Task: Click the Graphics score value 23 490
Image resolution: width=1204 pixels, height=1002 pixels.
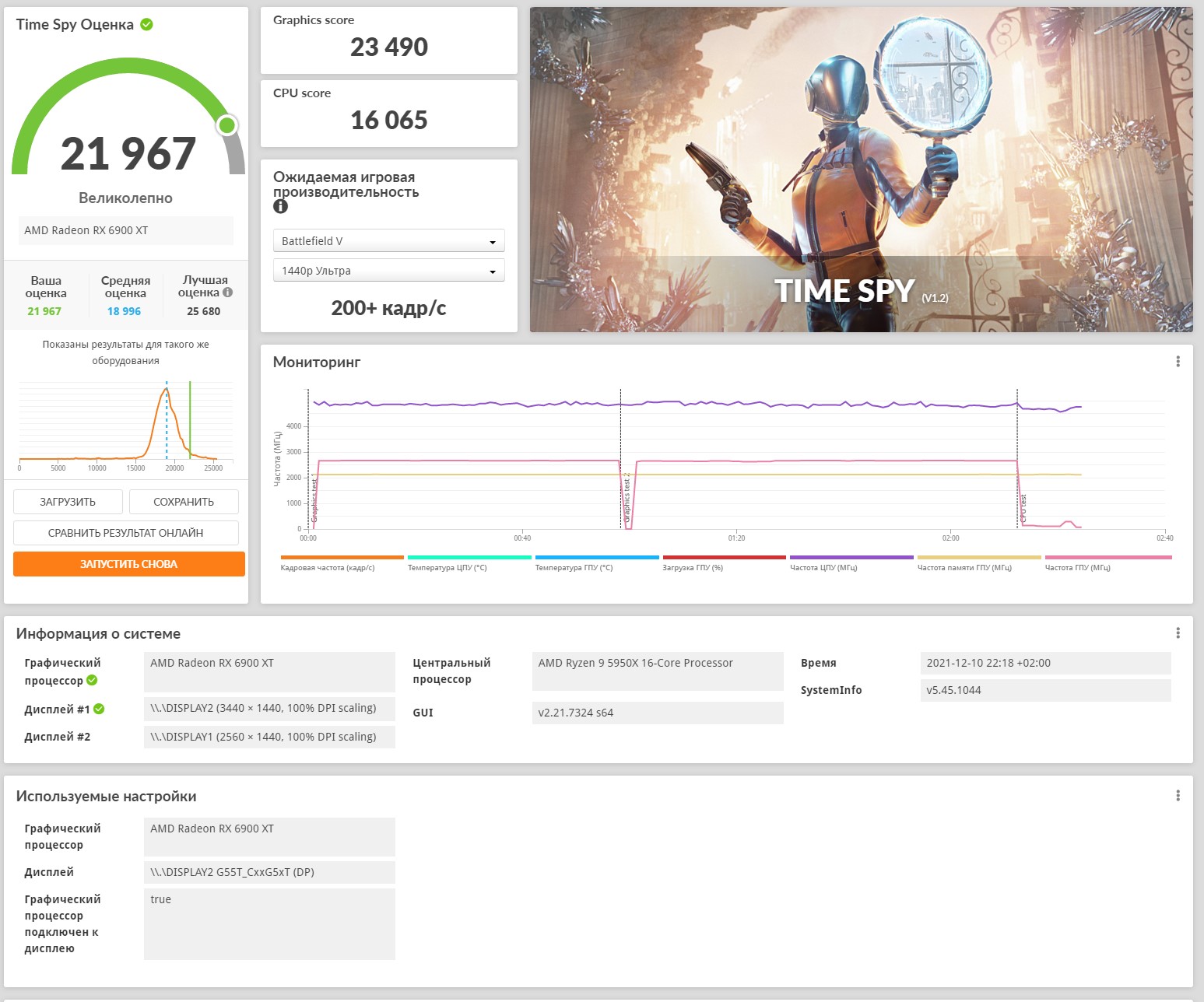Action: point(389,47)
